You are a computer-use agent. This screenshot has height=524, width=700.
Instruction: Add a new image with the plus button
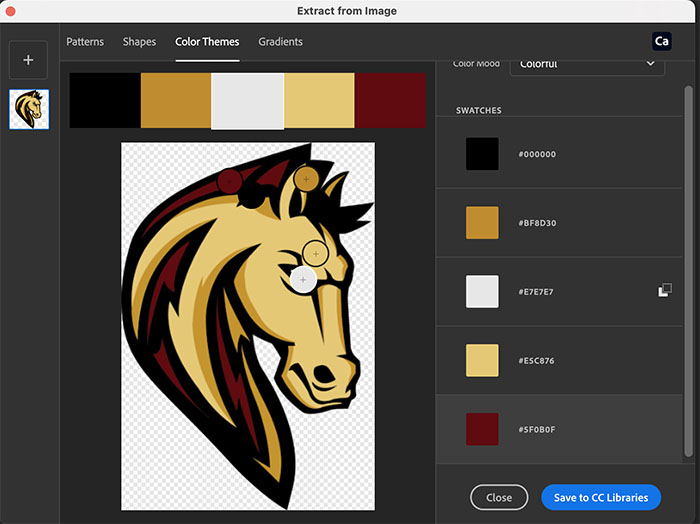[28, 60]
